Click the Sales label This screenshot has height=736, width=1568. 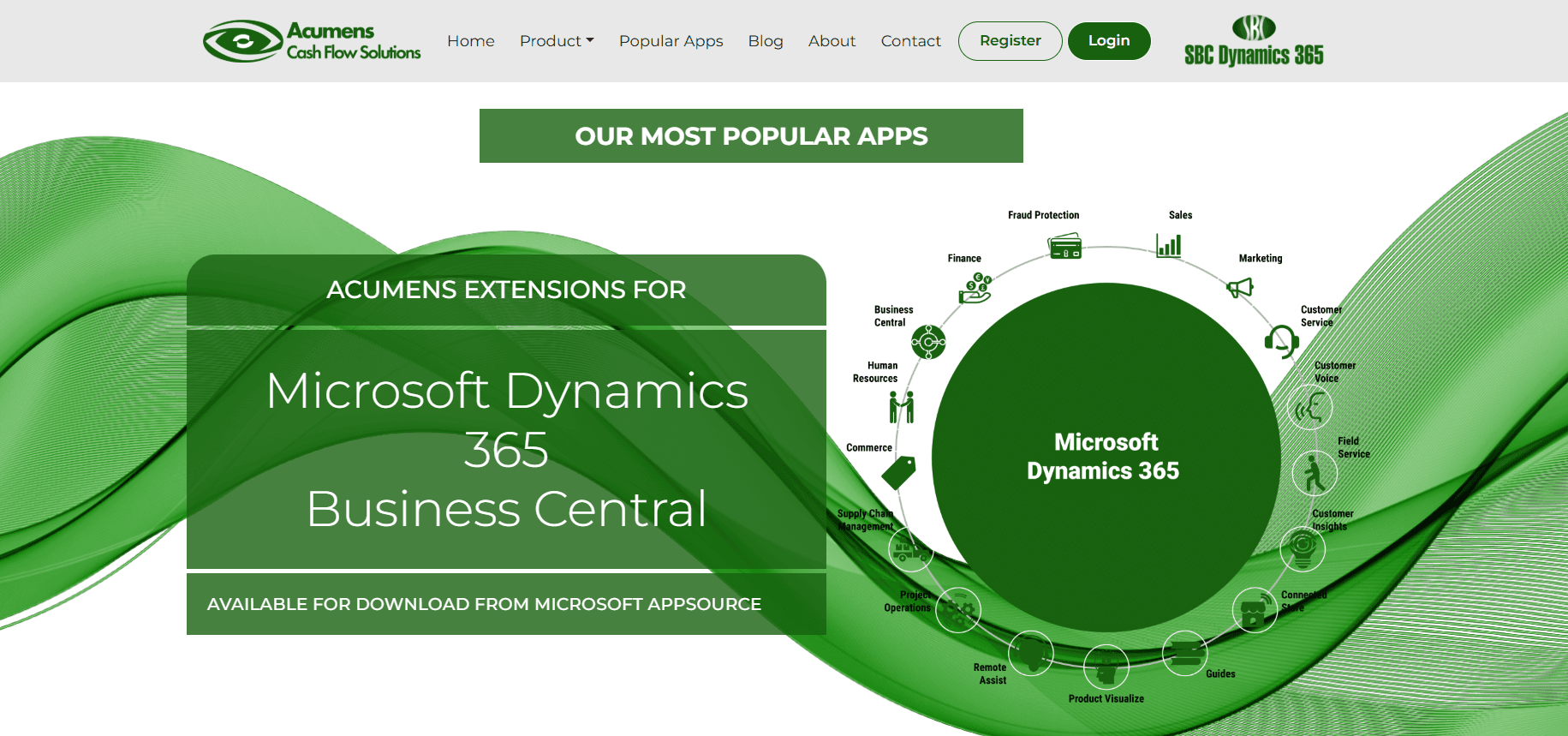pyautogui.click(x=1180, y=215)
